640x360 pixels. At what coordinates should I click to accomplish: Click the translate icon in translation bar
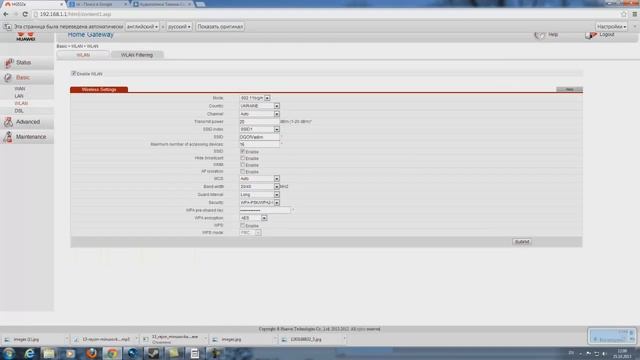pos(7,27)
